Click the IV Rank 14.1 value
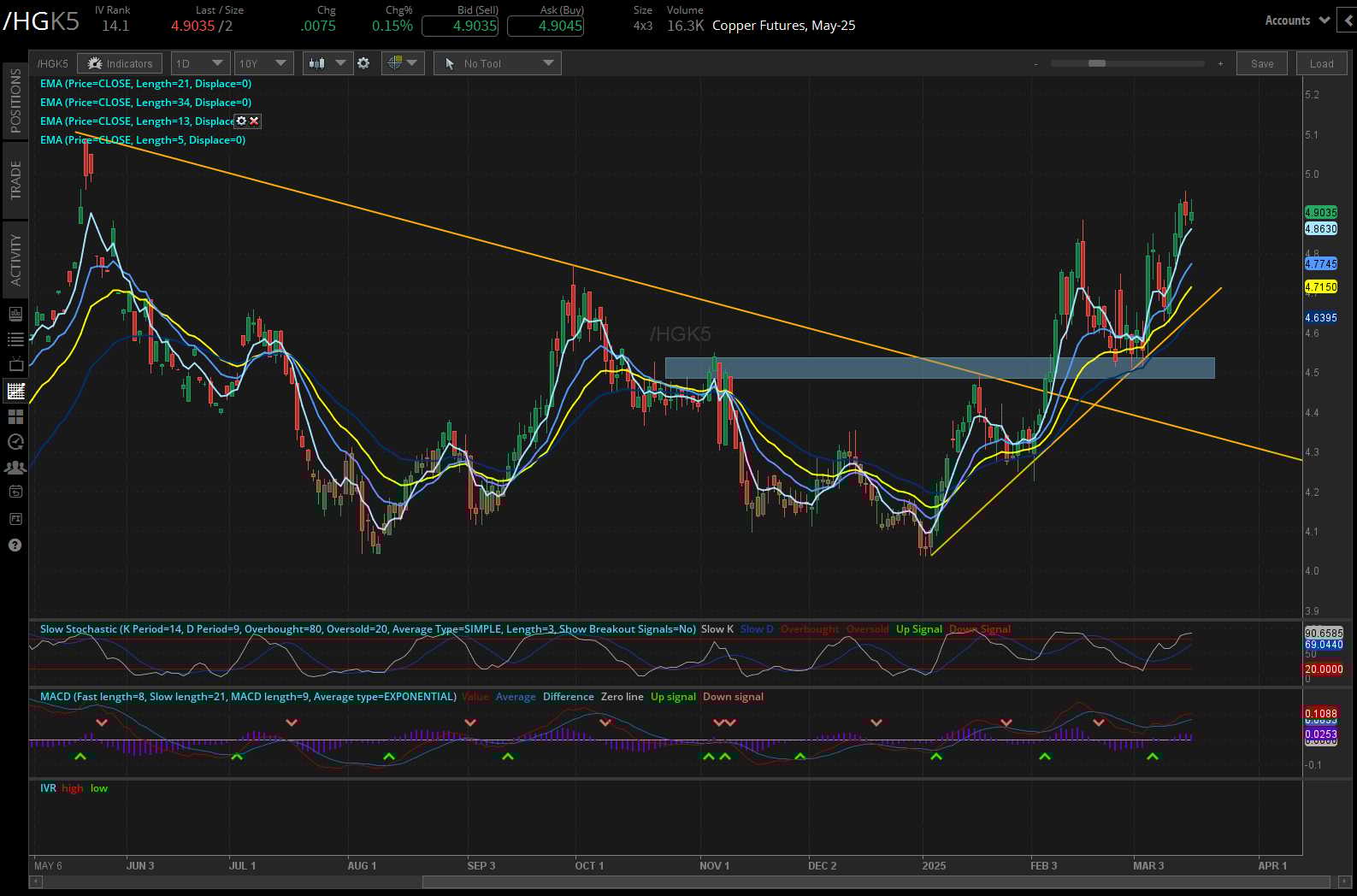The image size is (1357, 896). (115, 26)
